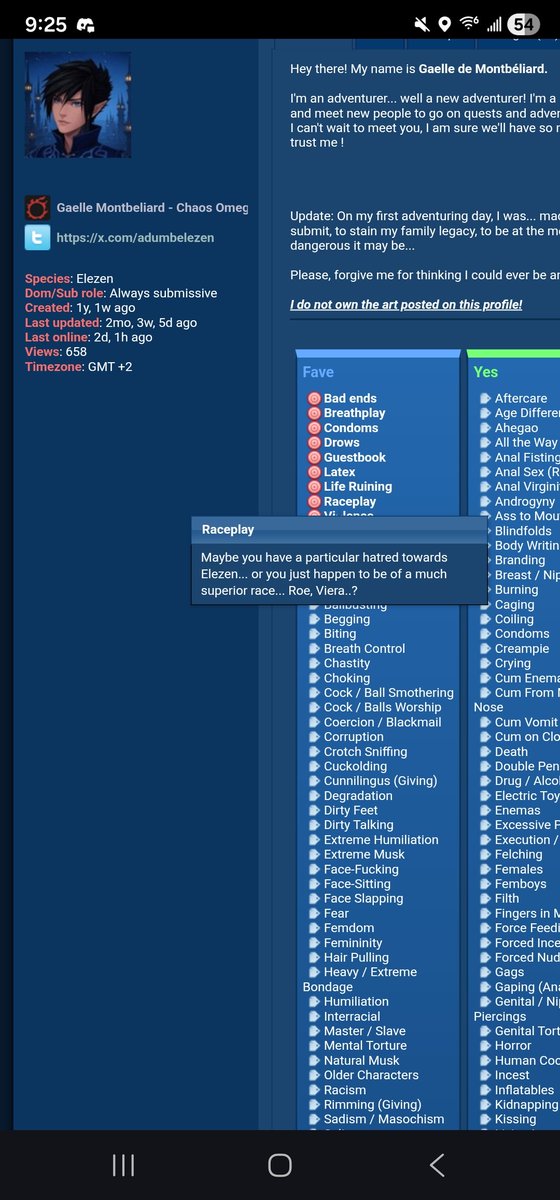Click the Raceplay tooltip title bar

(339, 530)
